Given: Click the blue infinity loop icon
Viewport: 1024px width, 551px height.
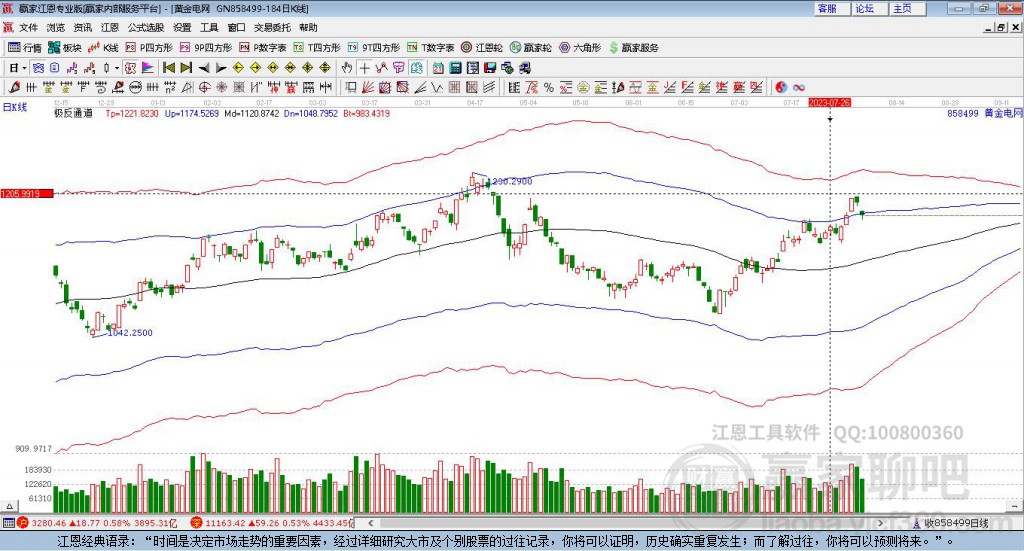Looking at the screenshot, I should click(799, 87).
